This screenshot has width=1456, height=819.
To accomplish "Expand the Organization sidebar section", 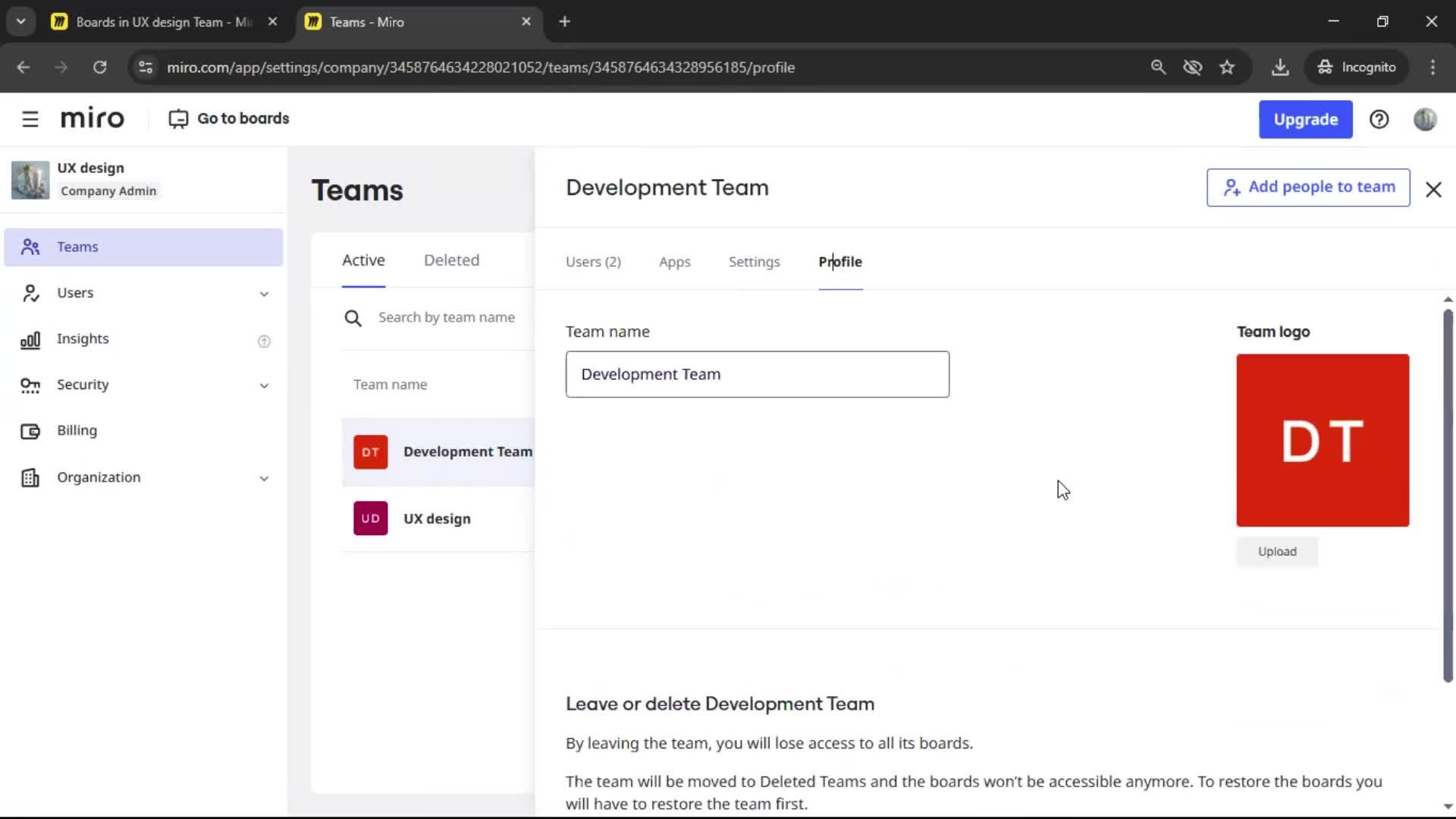I will 264,478.
